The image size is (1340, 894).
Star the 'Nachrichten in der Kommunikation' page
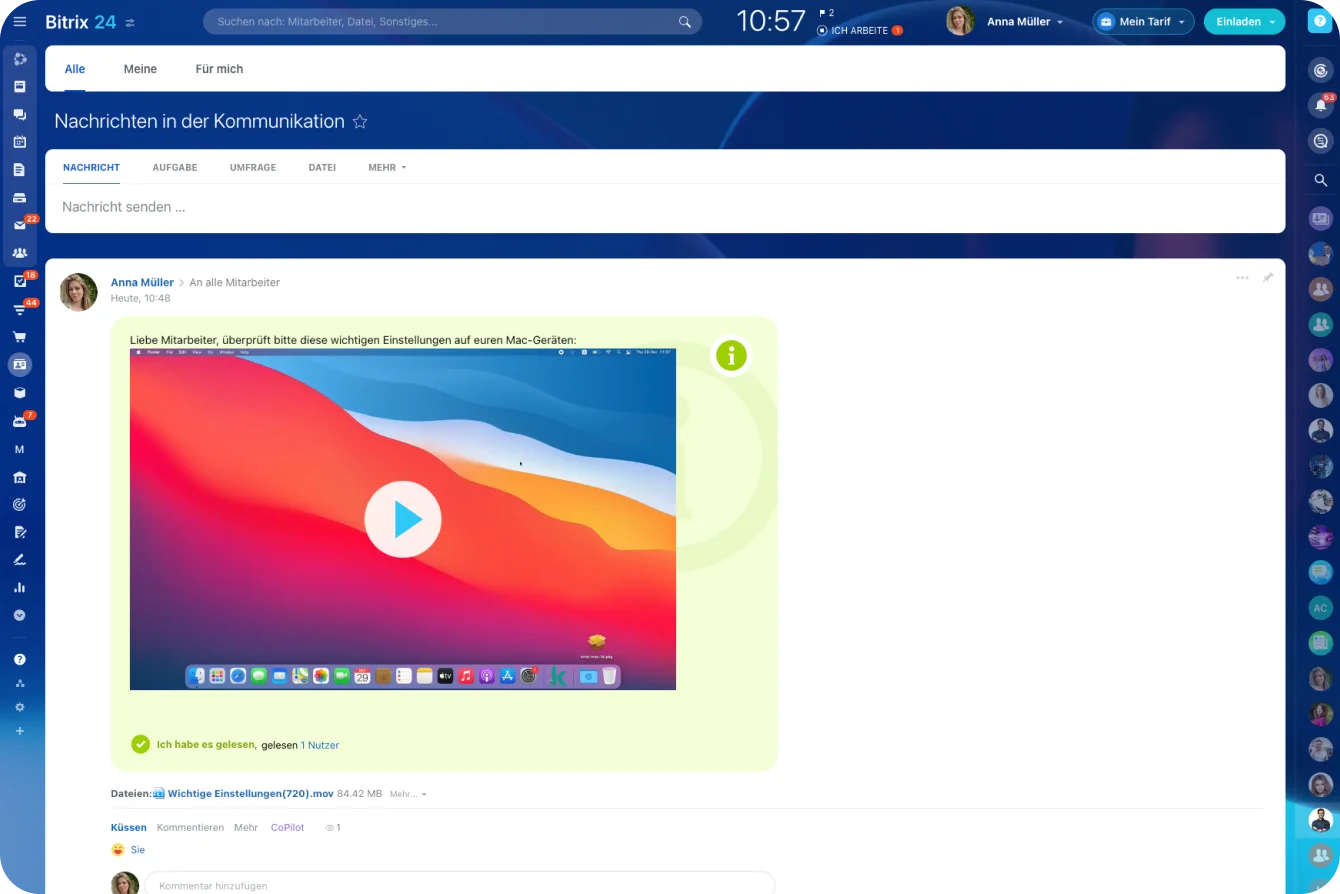(x=360, y=121)
